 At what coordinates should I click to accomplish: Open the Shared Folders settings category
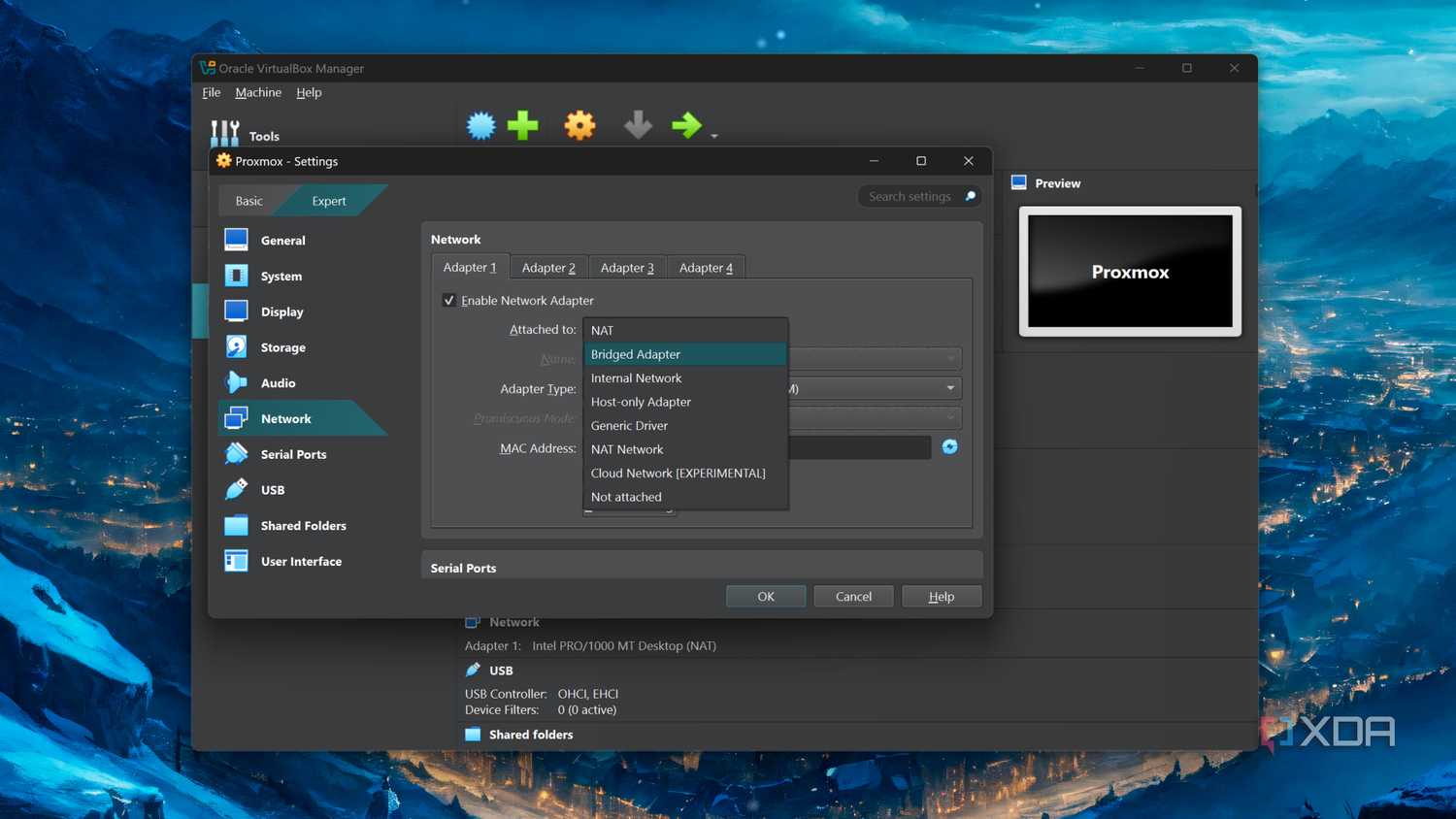point(303,525)
